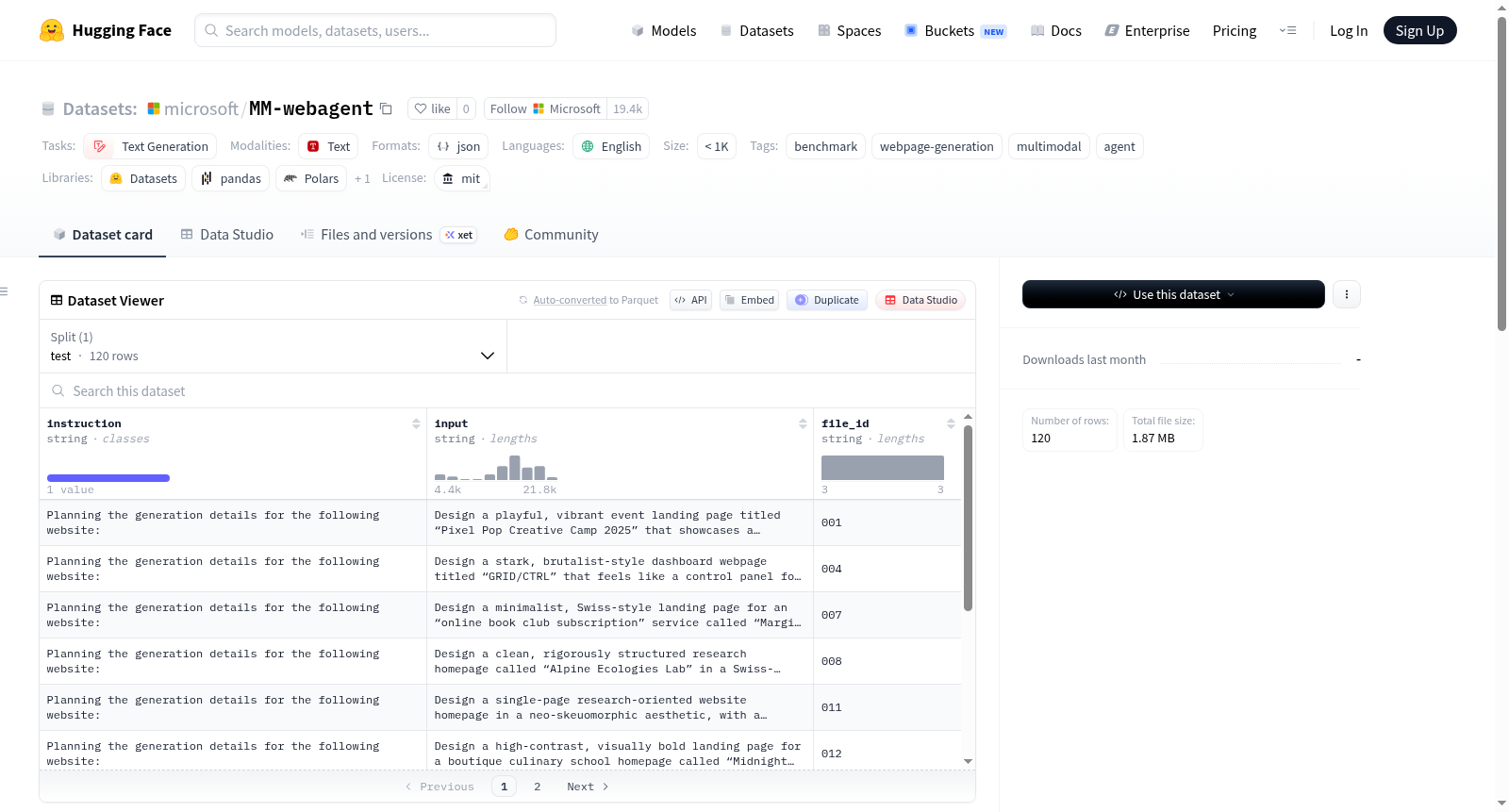Click the instruction classes value bar
Image resolution: width=1509 pixels, height=812 pixels.
click(x=108, y=478)
